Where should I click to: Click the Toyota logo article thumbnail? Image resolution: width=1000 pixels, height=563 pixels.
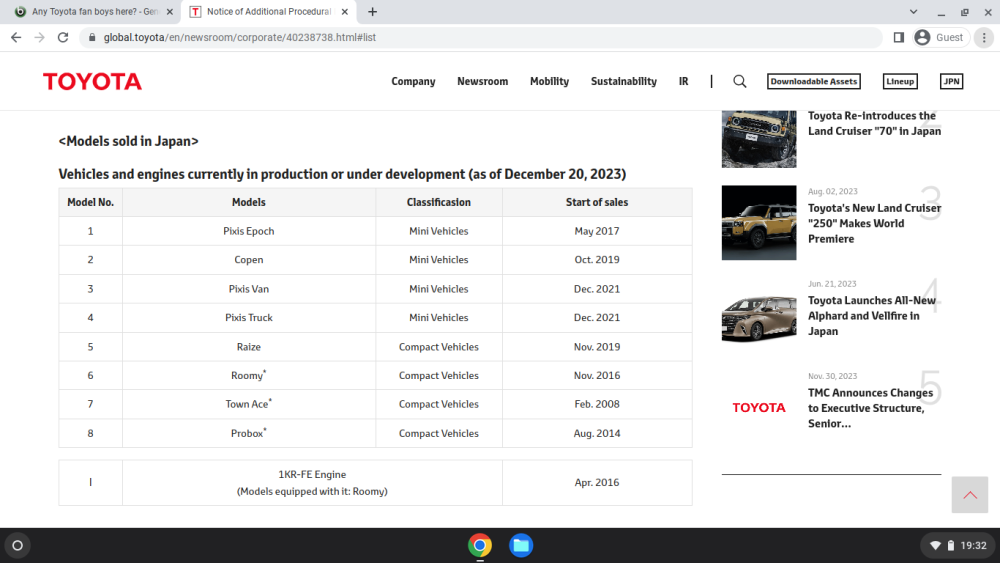point(759,408)
